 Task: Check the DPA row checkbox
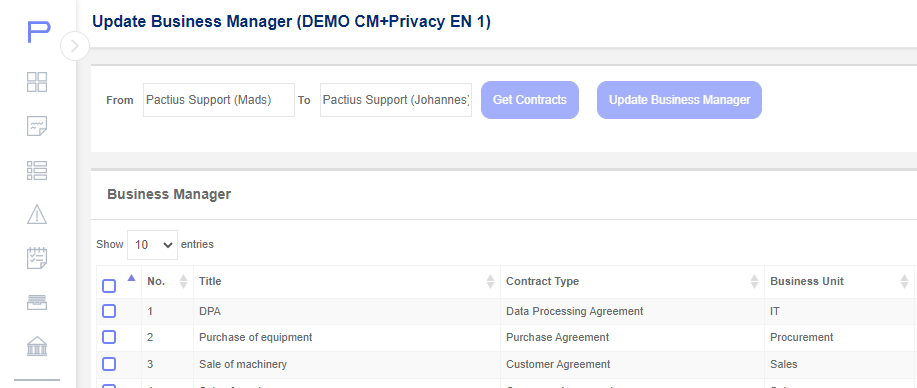(x=109, y=311)
